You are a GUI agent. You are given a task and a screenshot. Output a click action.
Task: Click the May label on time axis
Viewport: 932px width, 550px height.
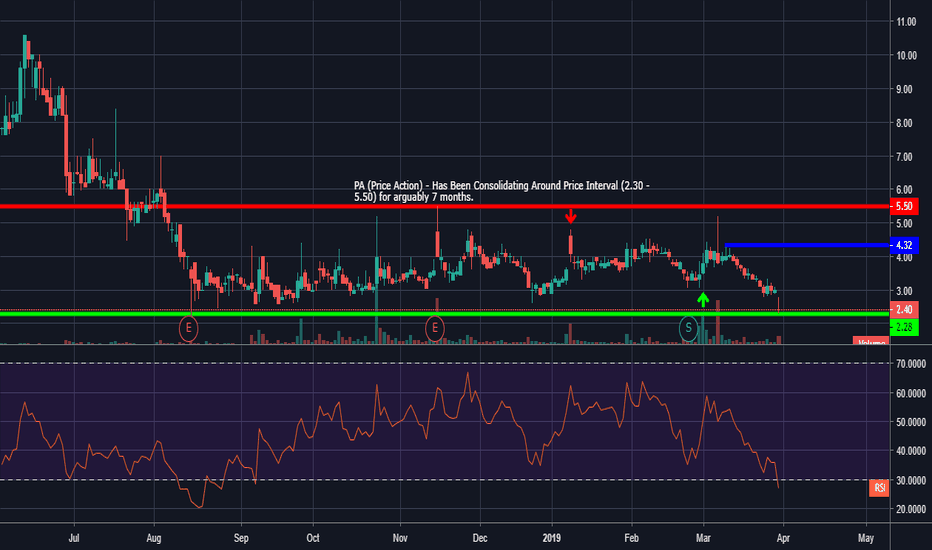866,538
